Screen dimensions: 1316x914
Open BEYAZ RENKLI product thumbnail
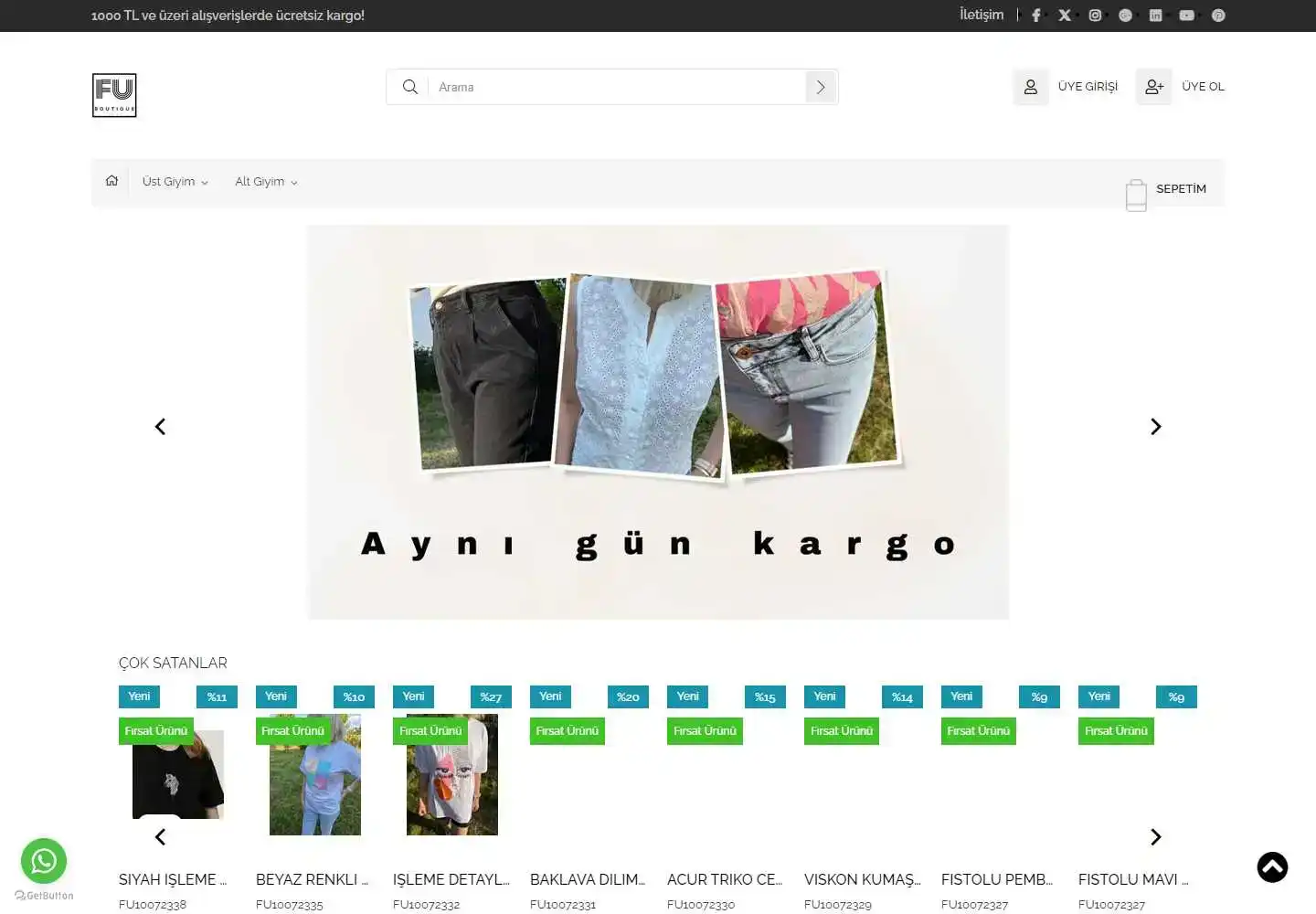315,774
